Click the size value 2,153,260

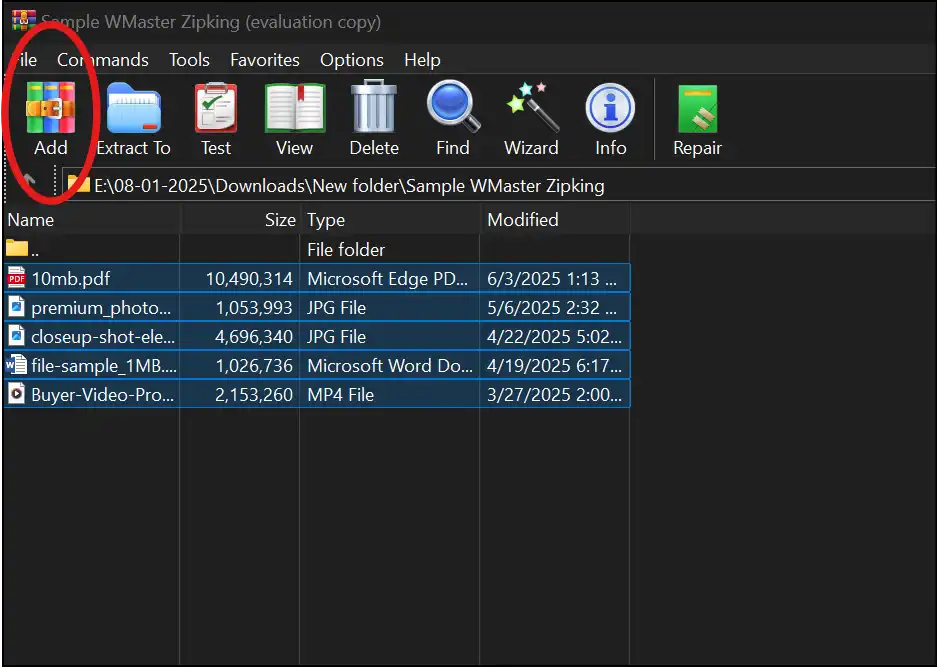[x=254, y=394]
